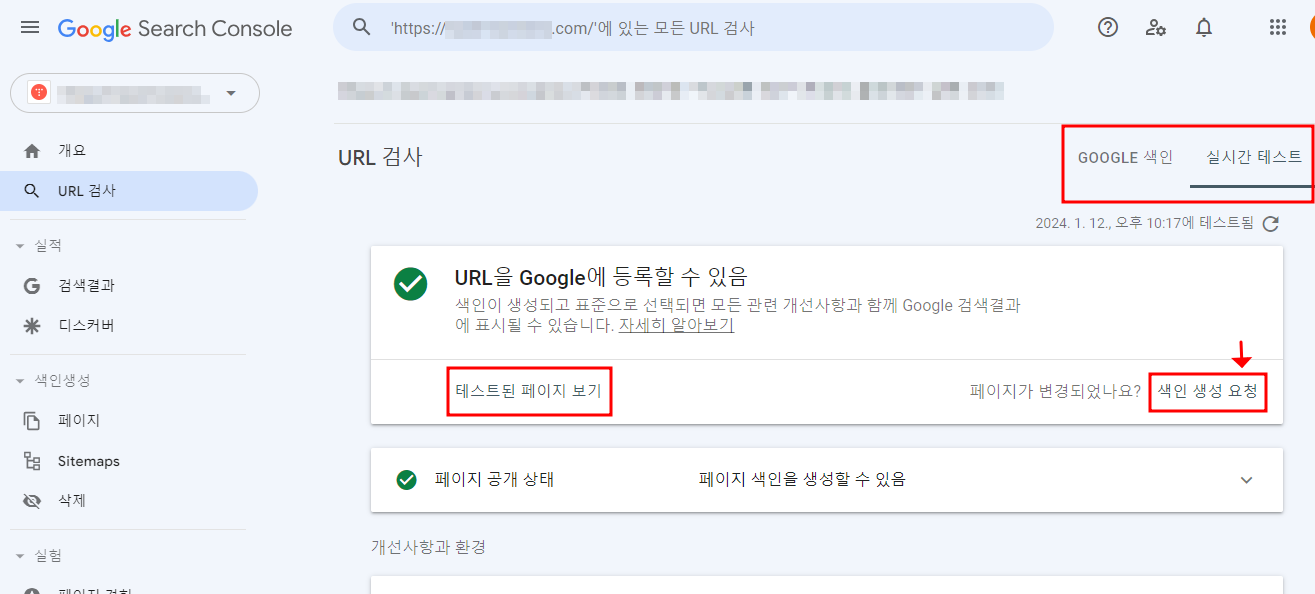Click the pages icon beside 페이지
The height and width of the screenshot is (594, 1315).
click(32, 421)
